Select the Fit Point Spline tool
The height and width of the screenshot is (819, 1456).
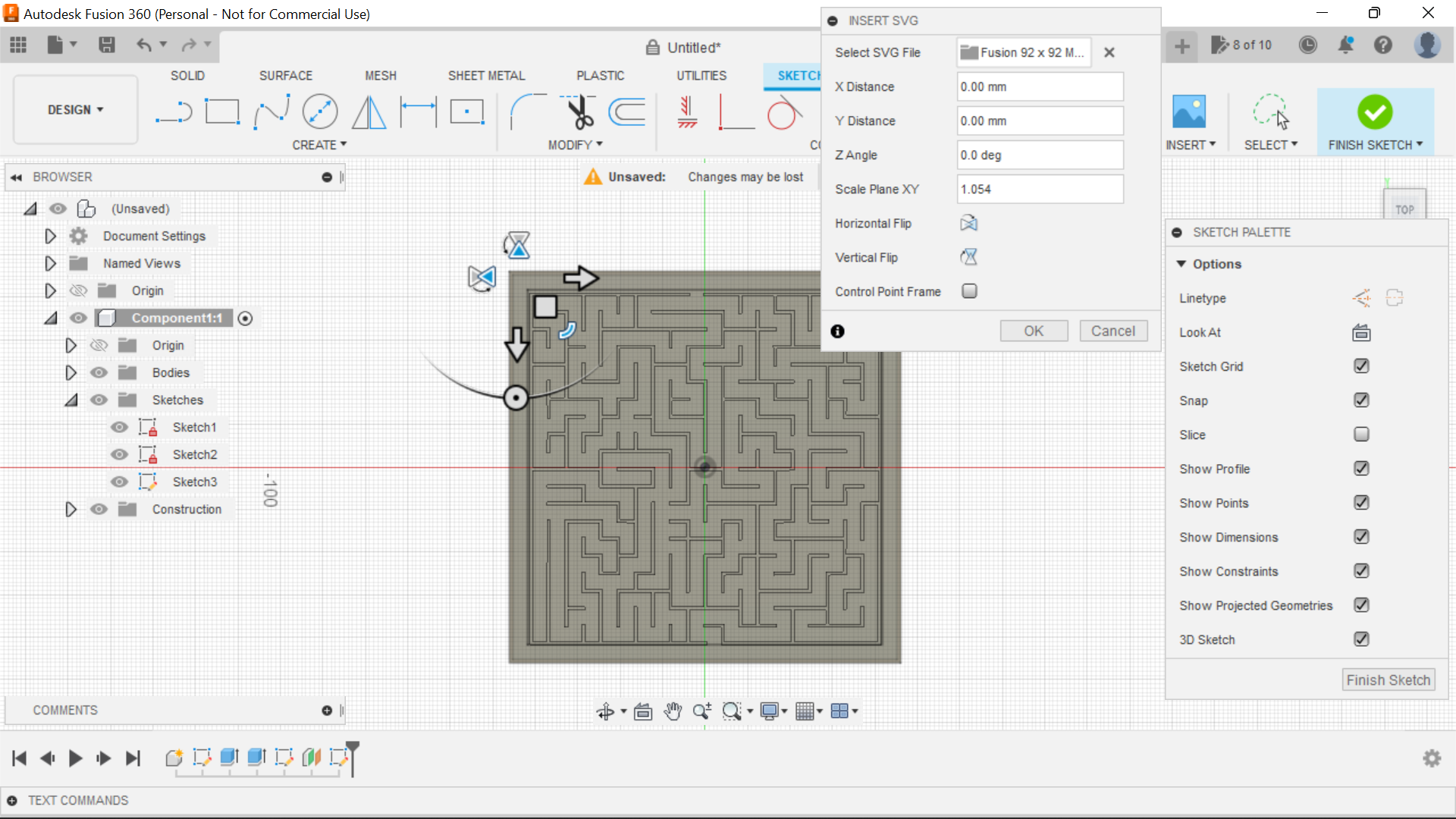(x=271, y=111)
